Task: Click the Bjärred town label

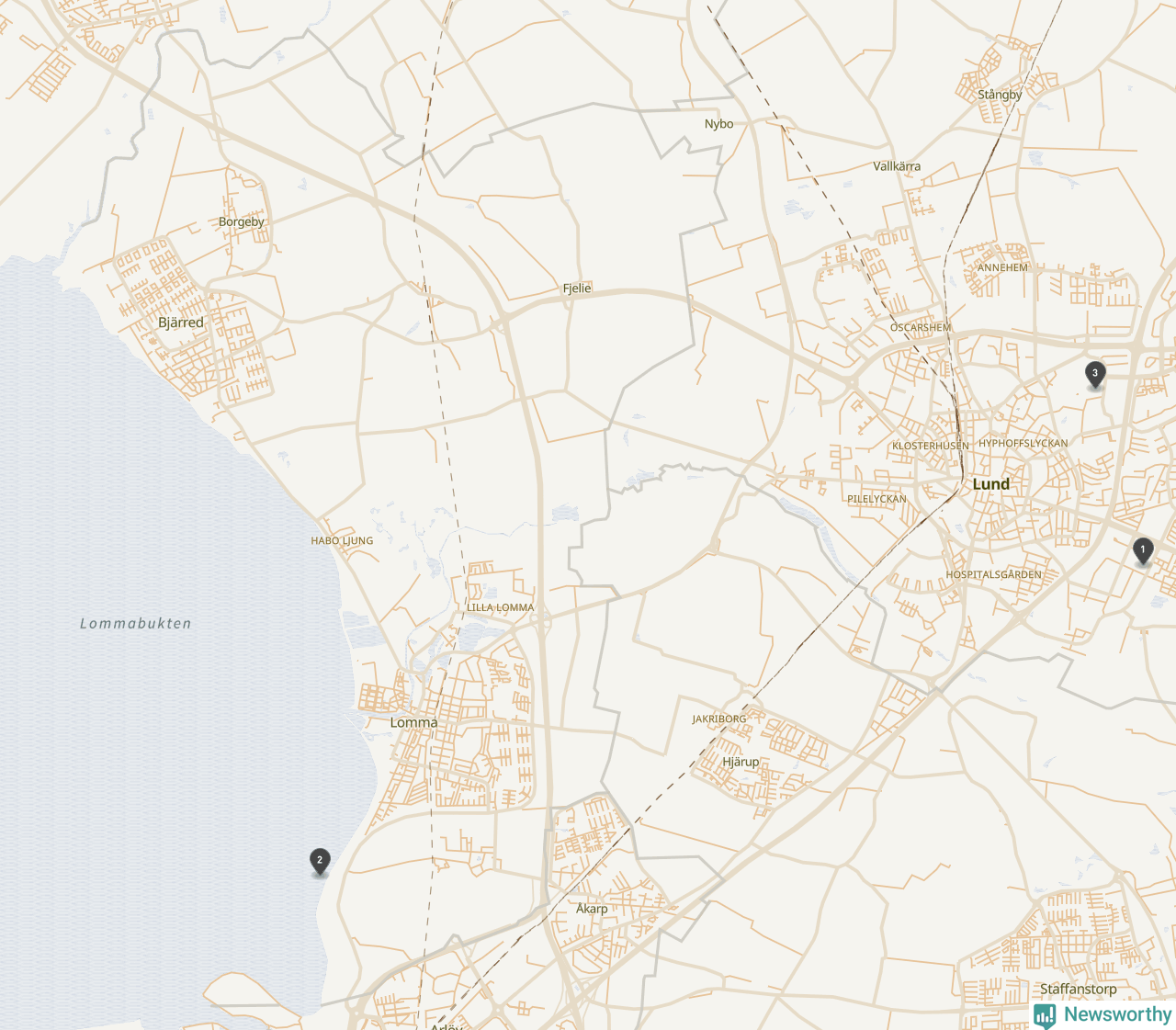Action: (x=181, y=323)
